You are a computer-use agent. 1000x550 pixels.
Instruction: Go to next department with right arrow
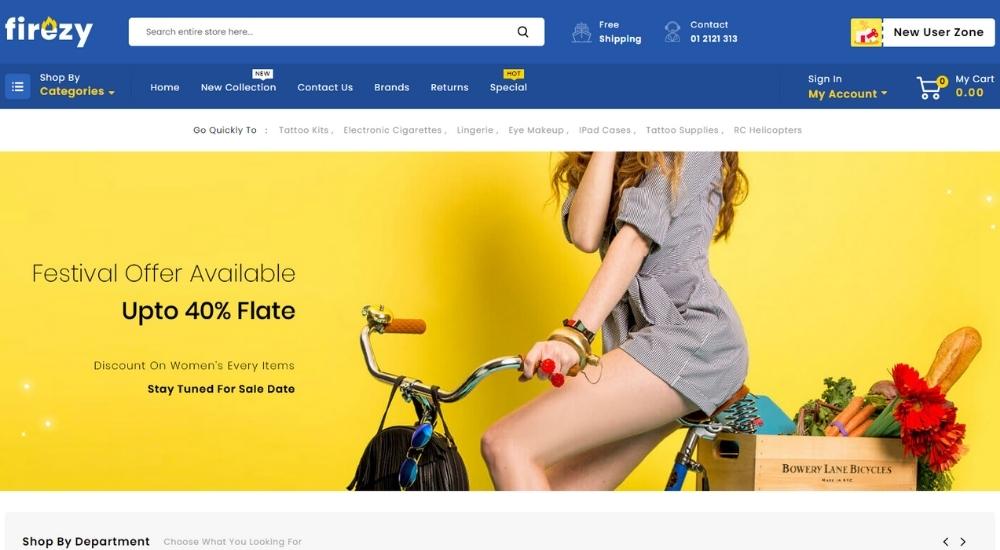tap(963, 542)
